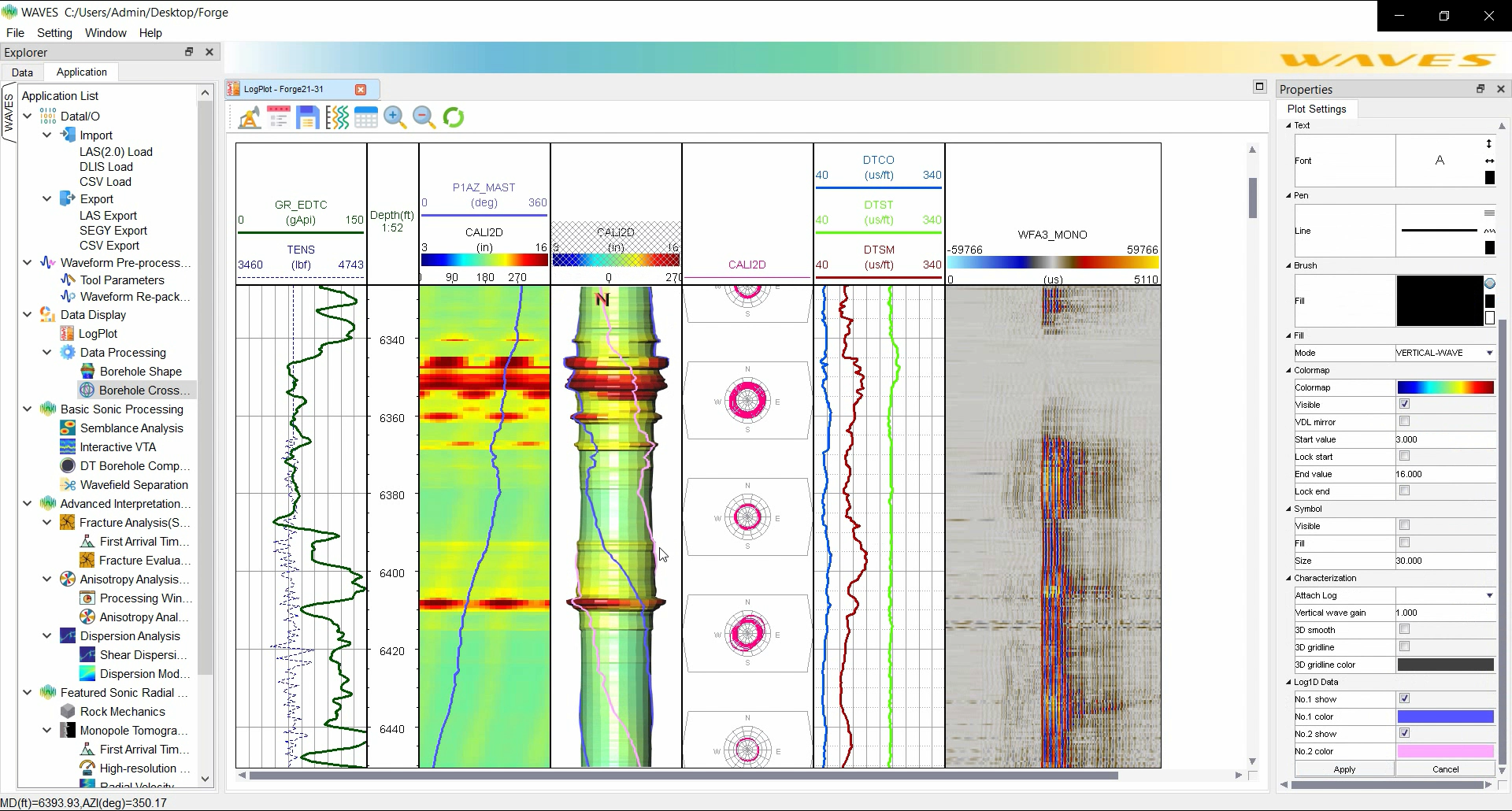Screen dimensions: 1512x811
Task: Collapse the Basic Sonic Processing node
Action: tap(28, 409)
